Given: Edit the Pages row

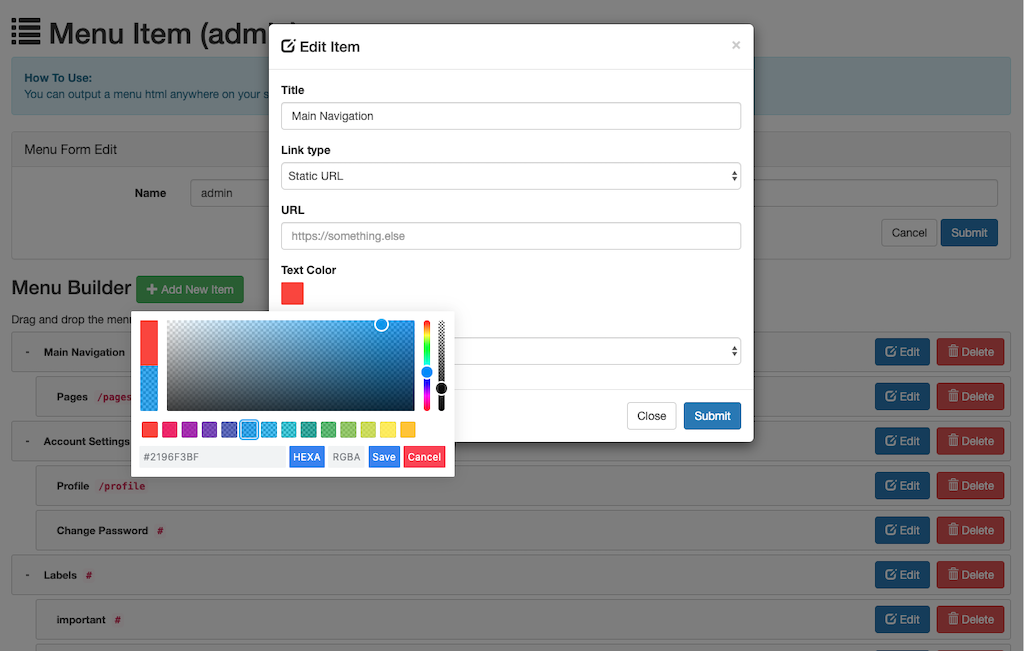Looking at the screenshot, I should click(902, 396).
